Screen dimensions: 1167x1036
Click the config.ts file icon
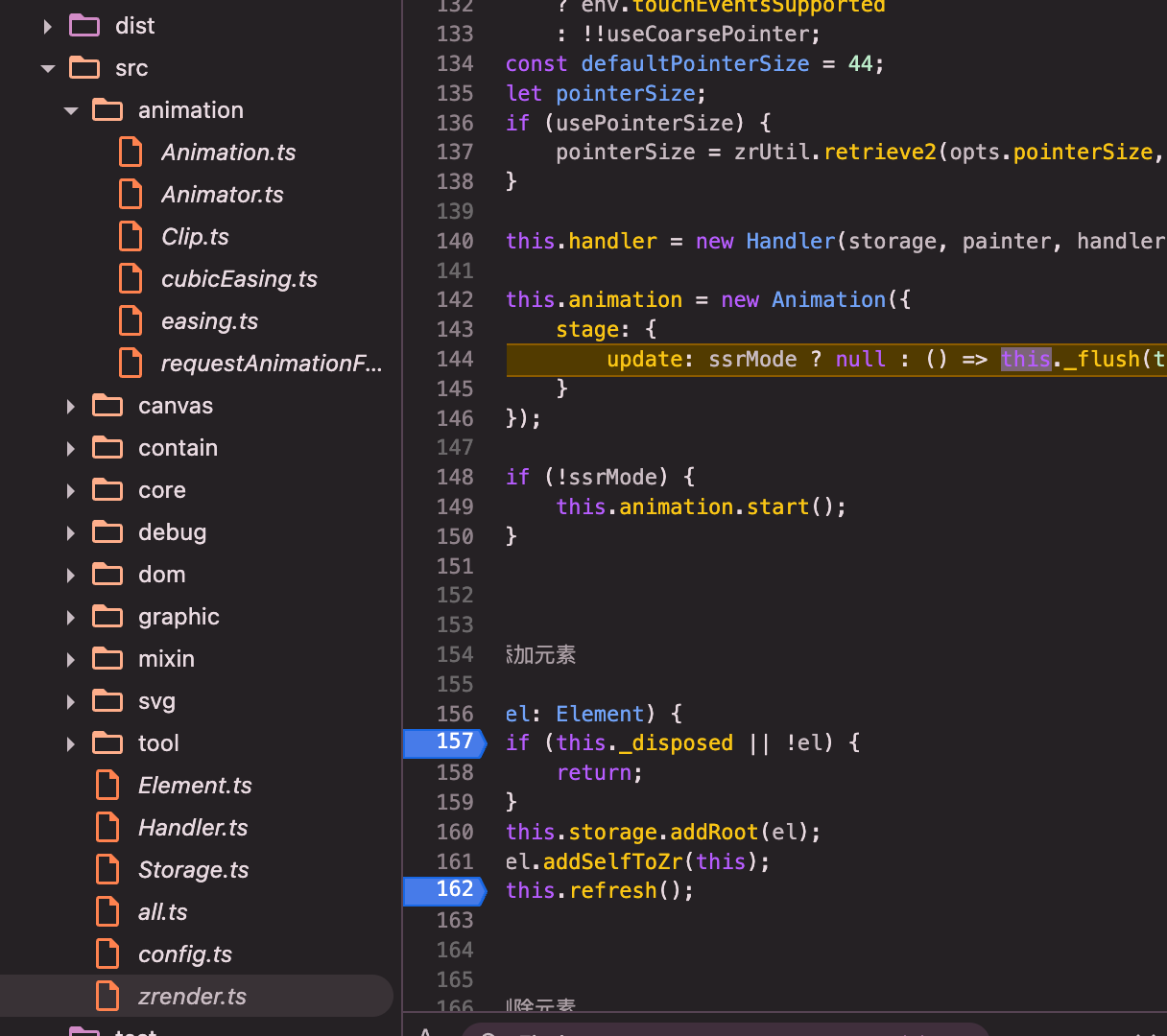click(x=107, y=954)
